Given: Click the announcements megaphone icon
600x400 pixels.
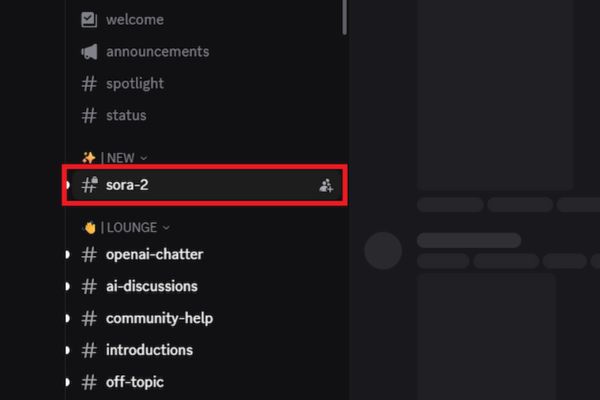Looking at the screenshot, I should 89,51.
